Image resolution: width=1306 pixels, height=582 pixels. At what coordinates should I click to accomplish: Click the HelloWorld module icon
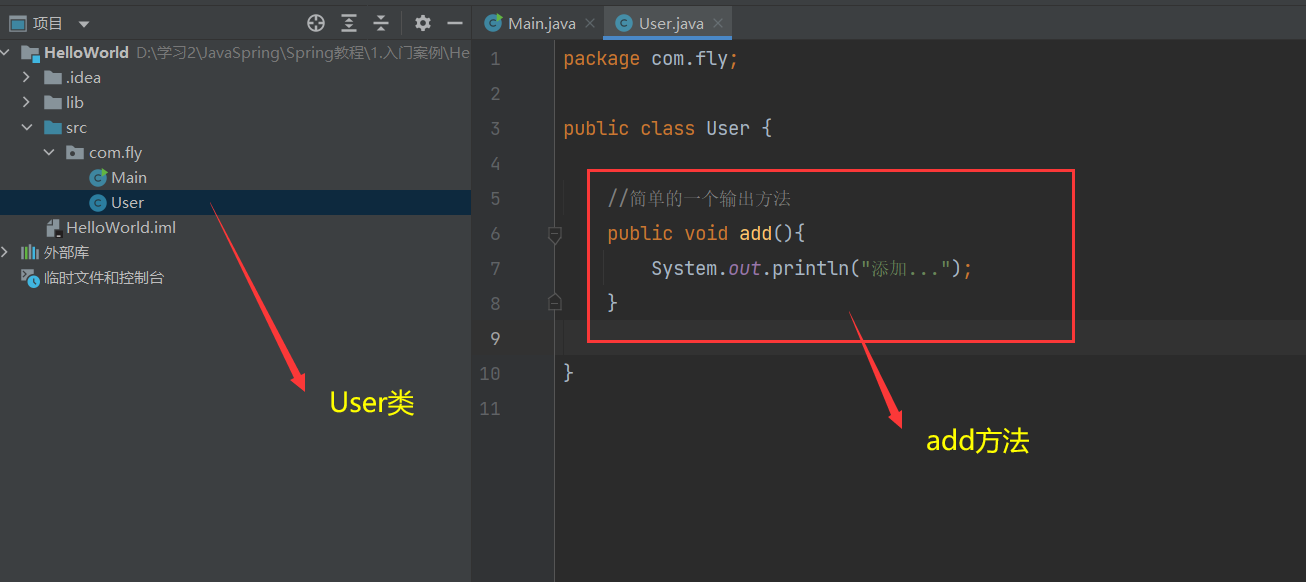click(30, 52)
